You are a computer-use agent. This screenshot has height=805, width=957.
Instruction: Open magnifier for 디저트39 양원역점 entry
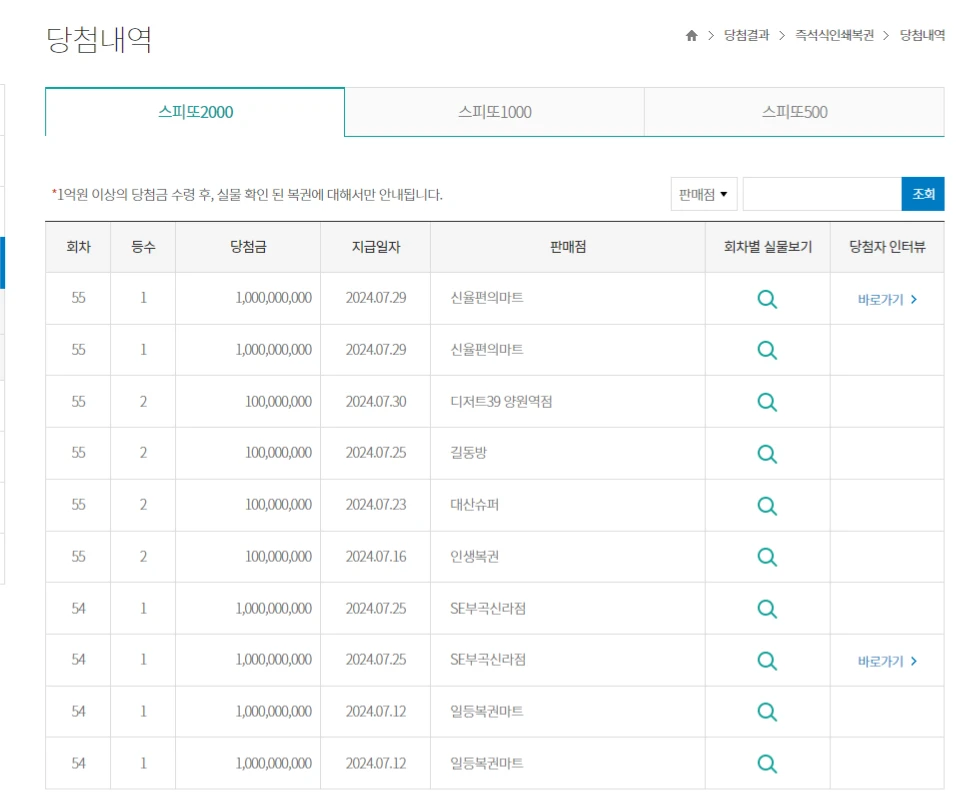point(767,402)
